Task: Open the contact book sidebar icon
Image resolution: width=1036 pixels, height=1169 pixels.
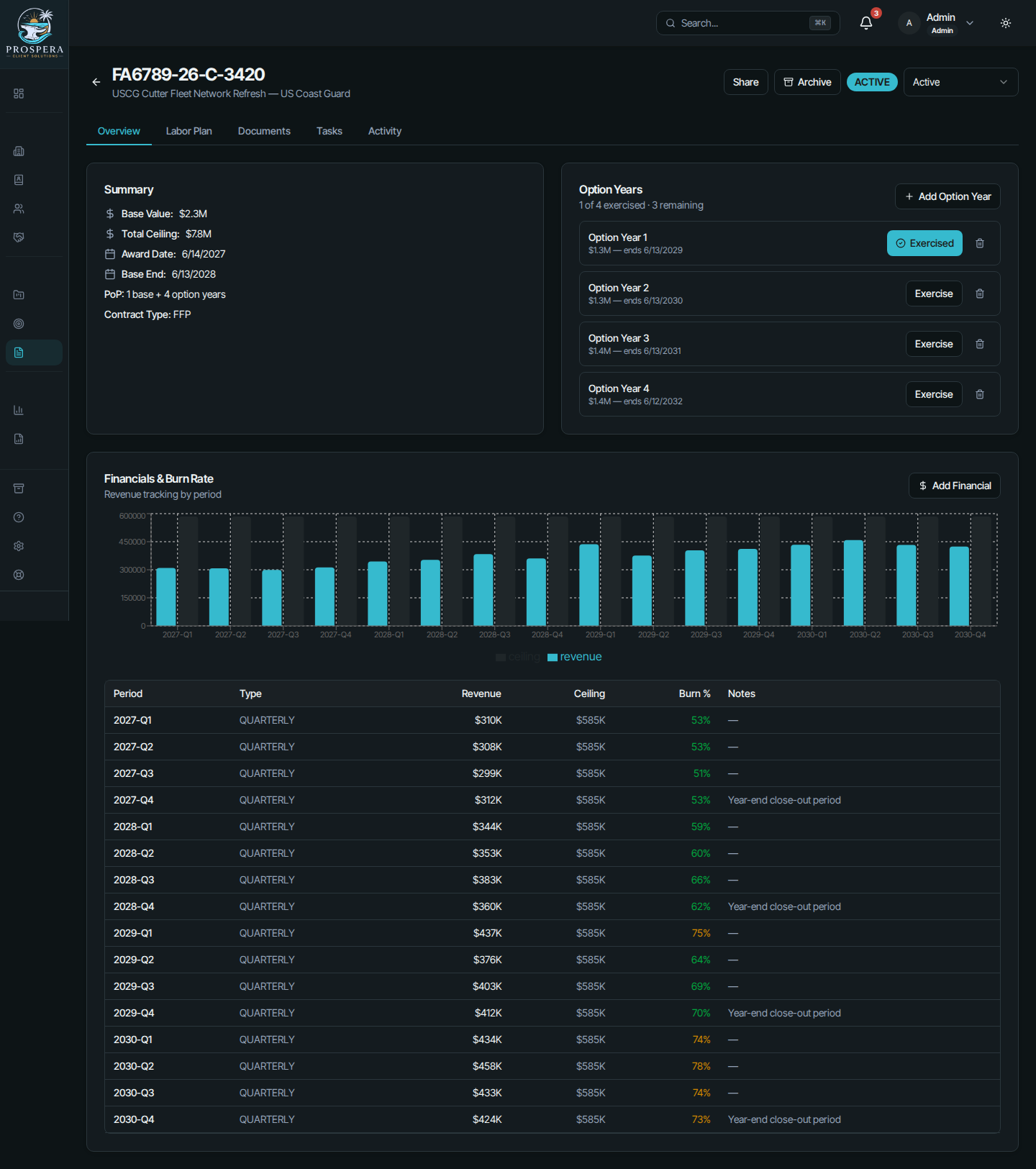Action: click(x=19, y=180)
